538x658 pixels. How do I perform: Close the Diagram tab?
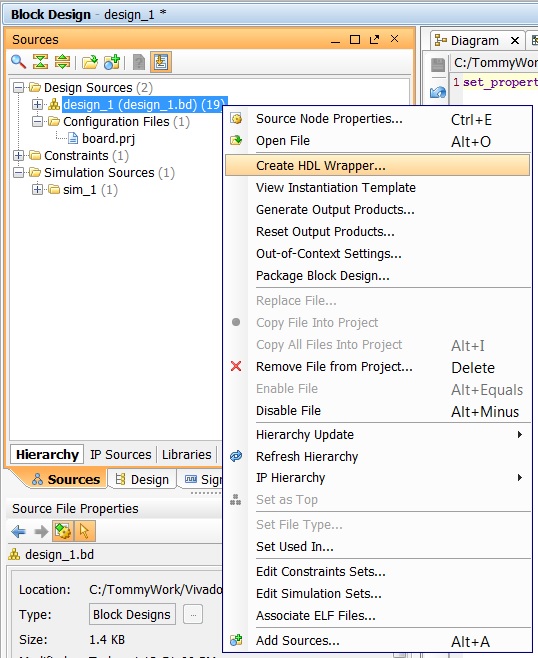point(515,41)
